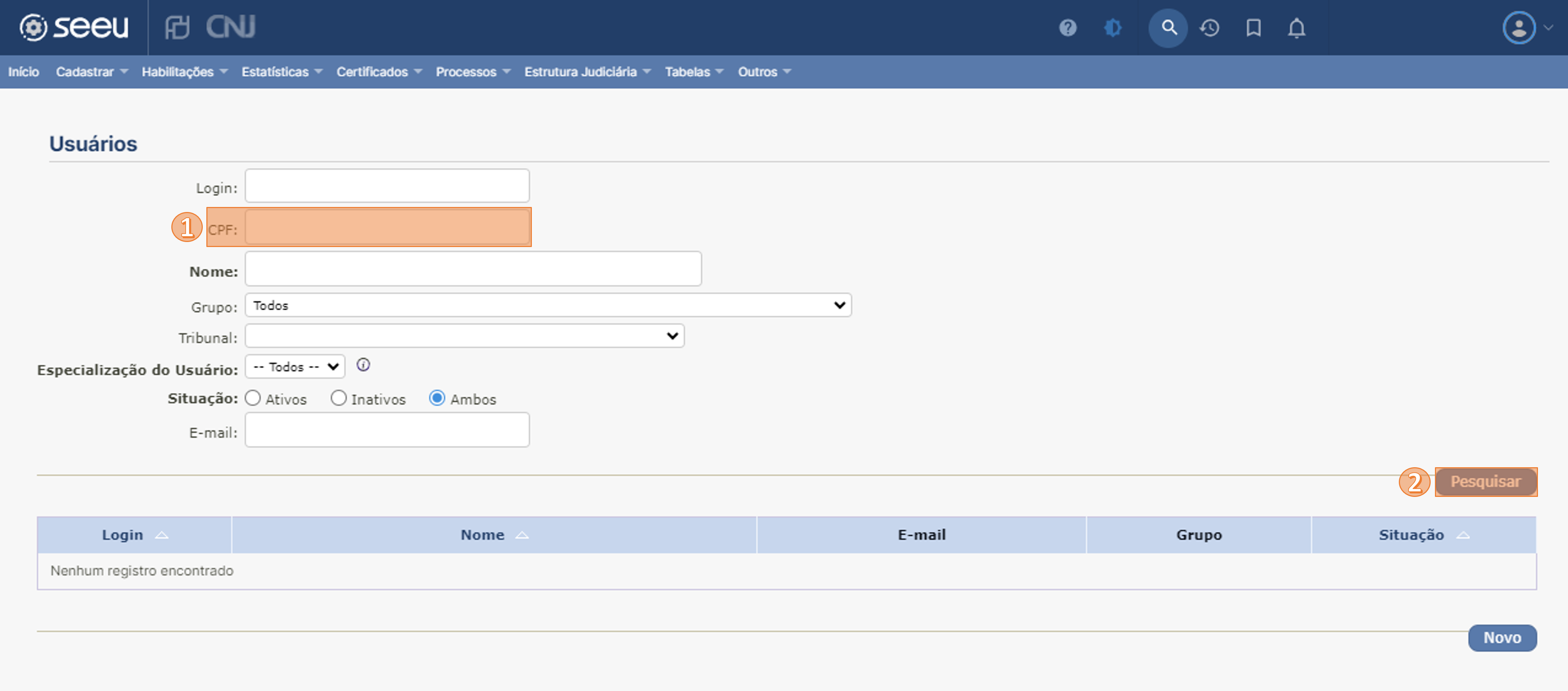Image resolution: width=1568 pixels, height=691 pixels.
Task: Click the Pesquisar button
Action: click(x=1485, y=482)
